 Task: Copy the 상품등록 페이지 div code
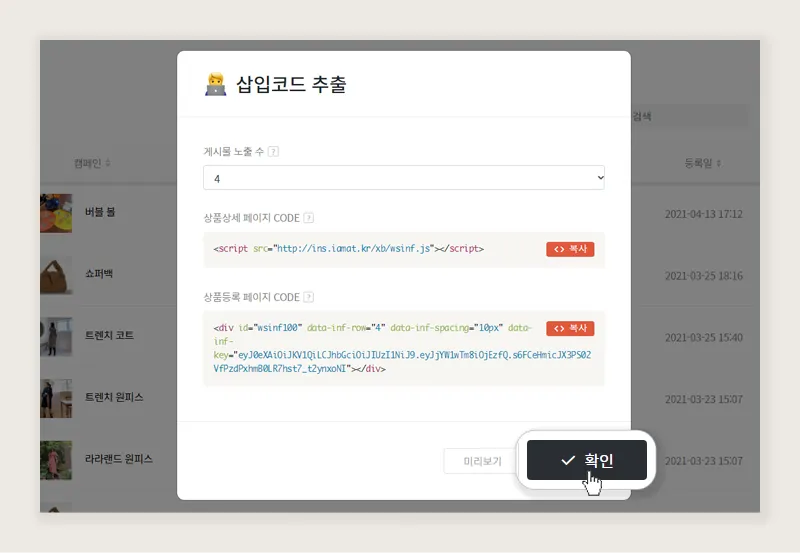point(570,328)
